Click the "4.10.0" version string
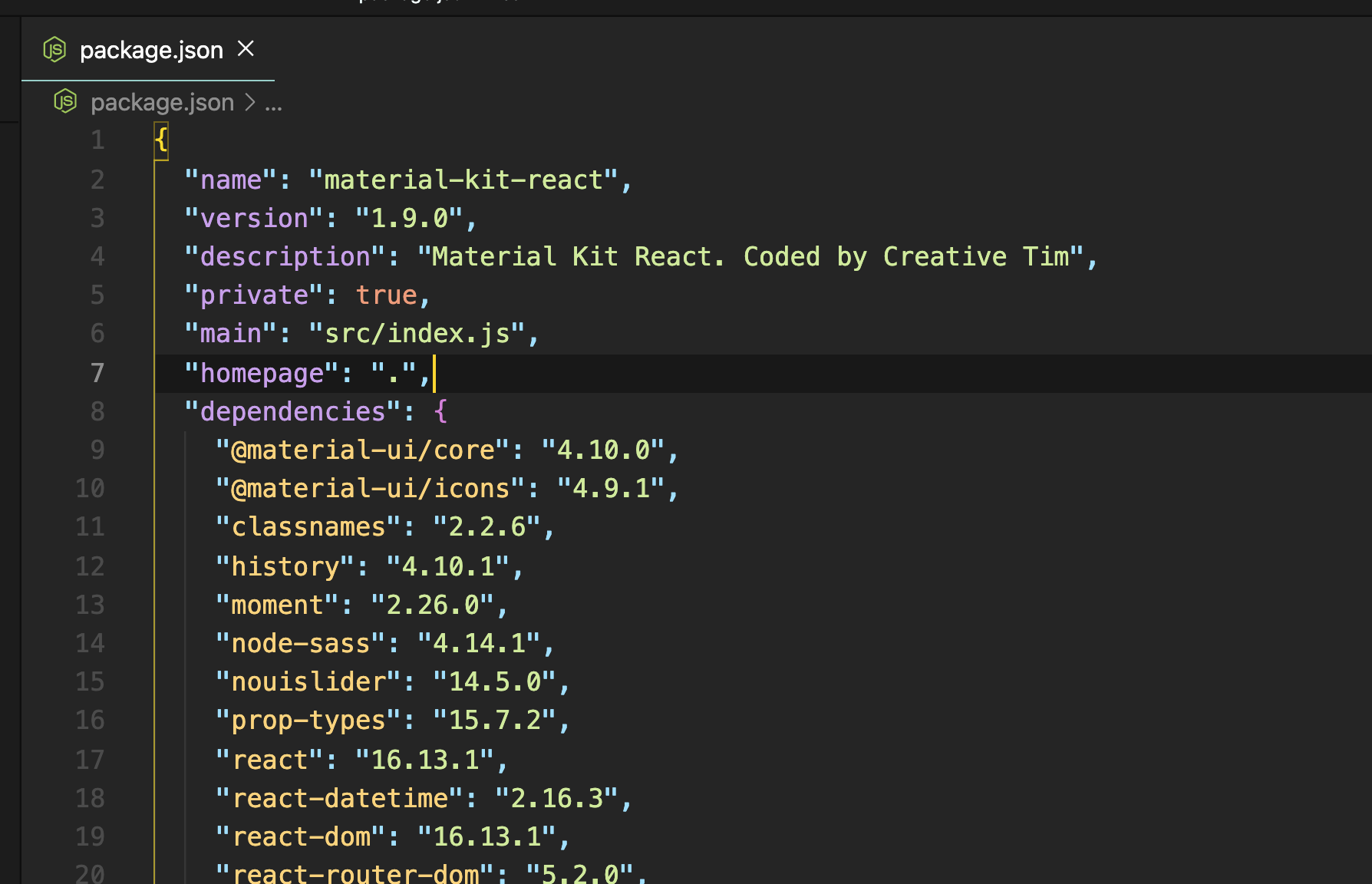Screen dimensions: 1372x884 pos(603,450)
